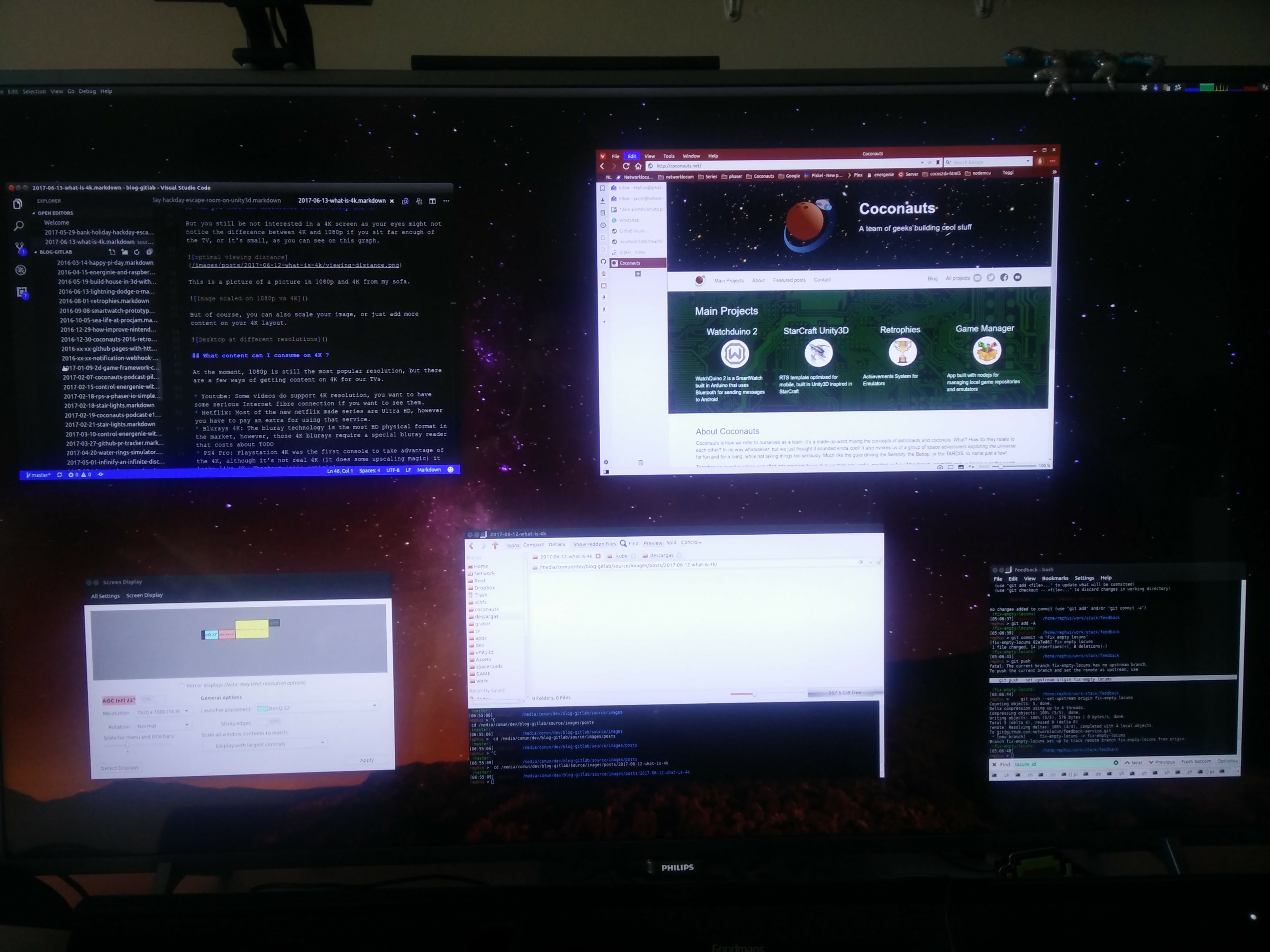Open VS Code Search activity icon
Viewport: 1270px width, 952px height.
point(18,226)
